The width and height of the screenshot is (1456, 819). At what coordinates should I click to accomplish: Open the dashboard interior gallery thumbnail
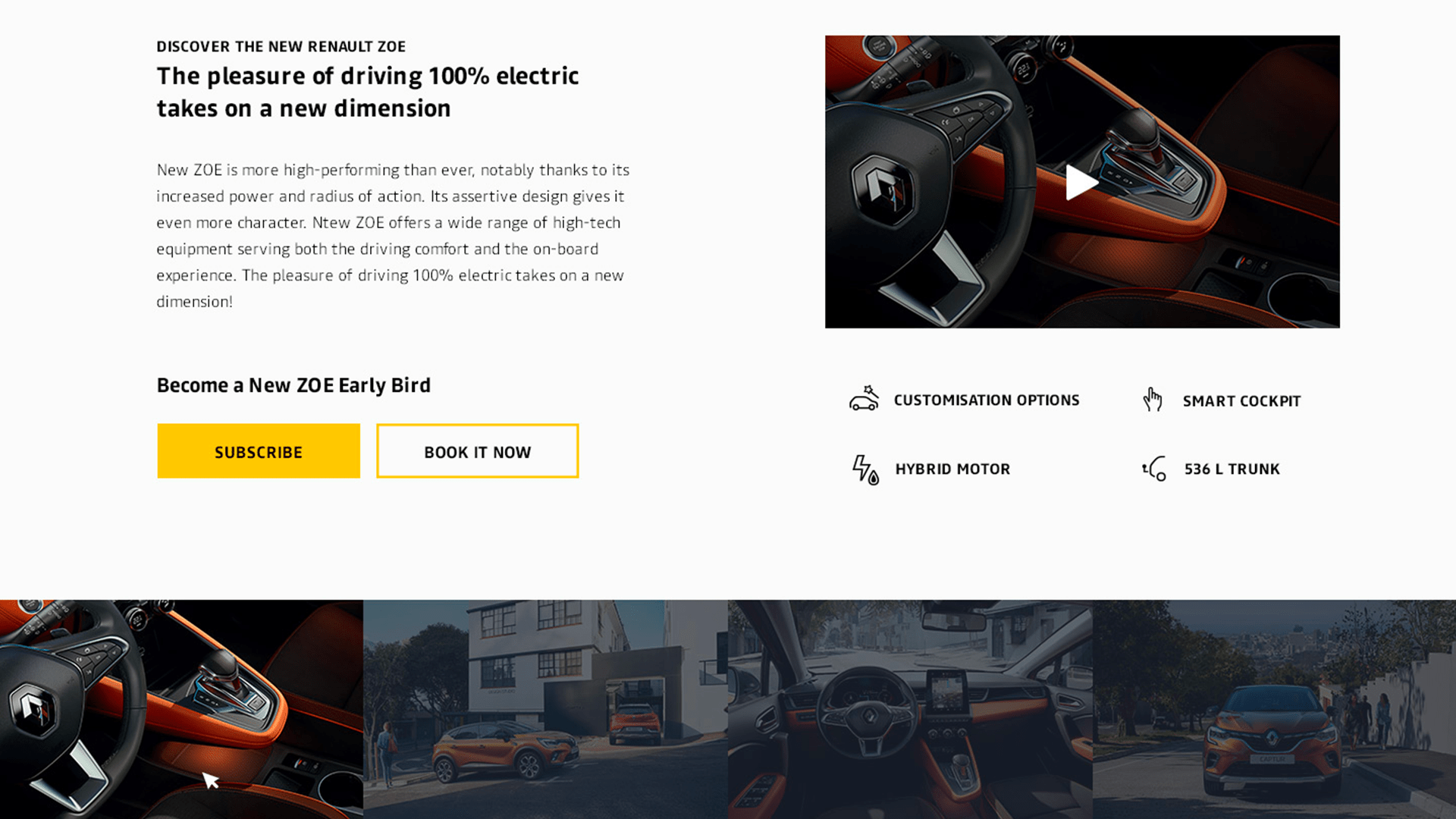point(910,709)
